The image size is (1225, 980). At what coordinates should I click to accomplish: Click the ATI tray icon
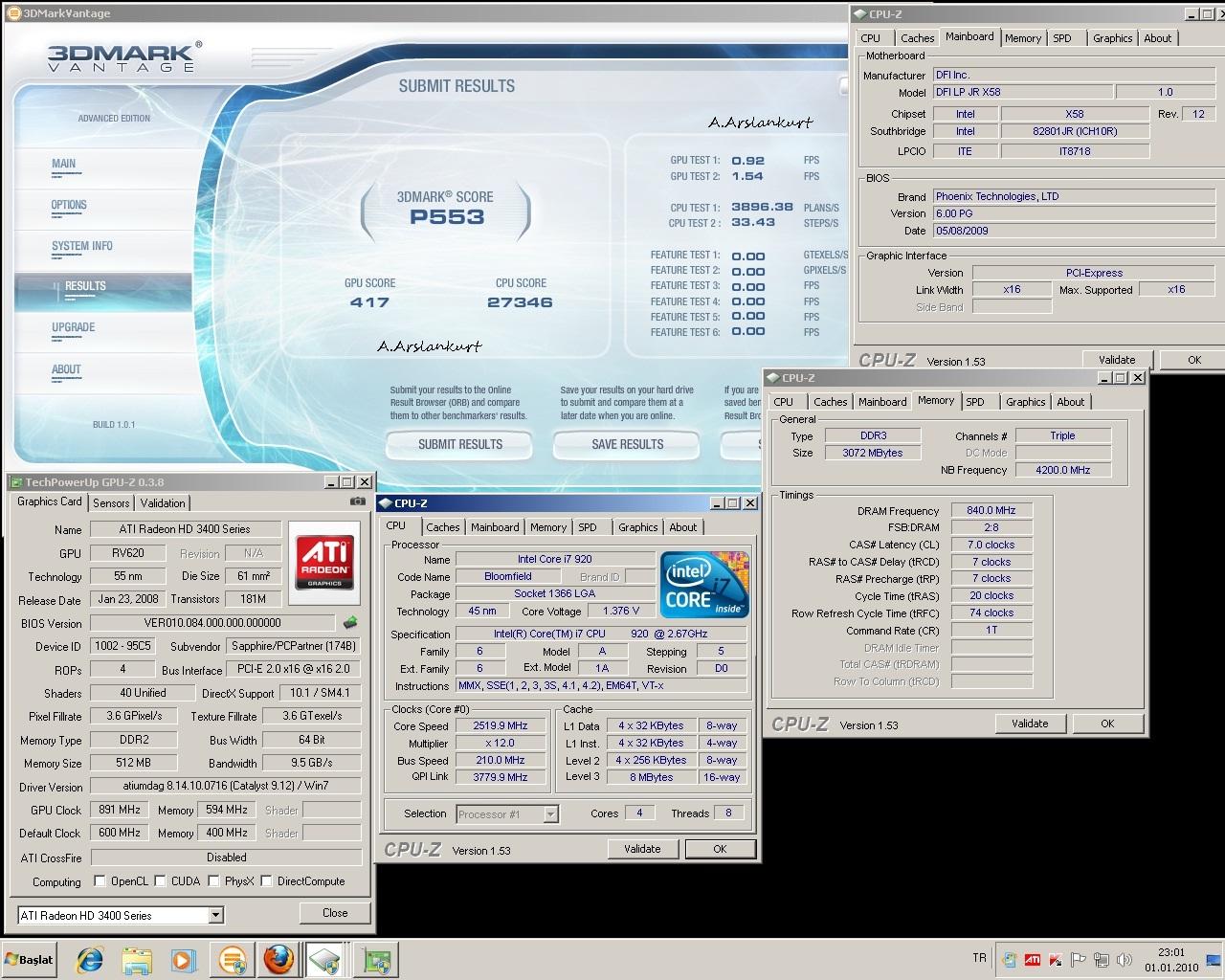1033,959
